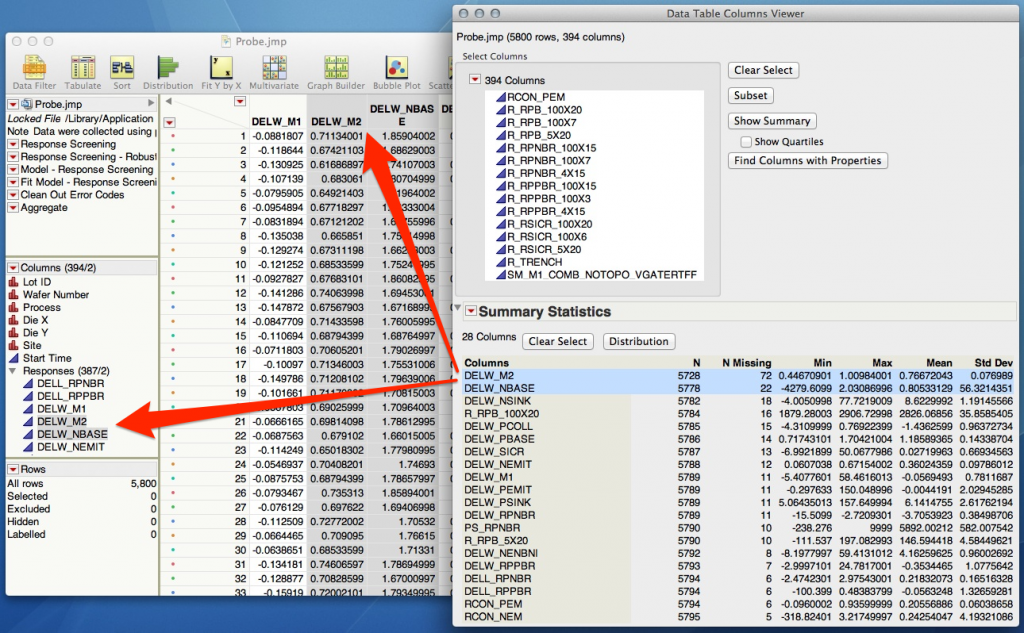Image resolution: width=1024 pixels, height=633 pixels.
Task: Select R_RPPBR_100X3 in viewer column list
Action: (x=549, y=199)
